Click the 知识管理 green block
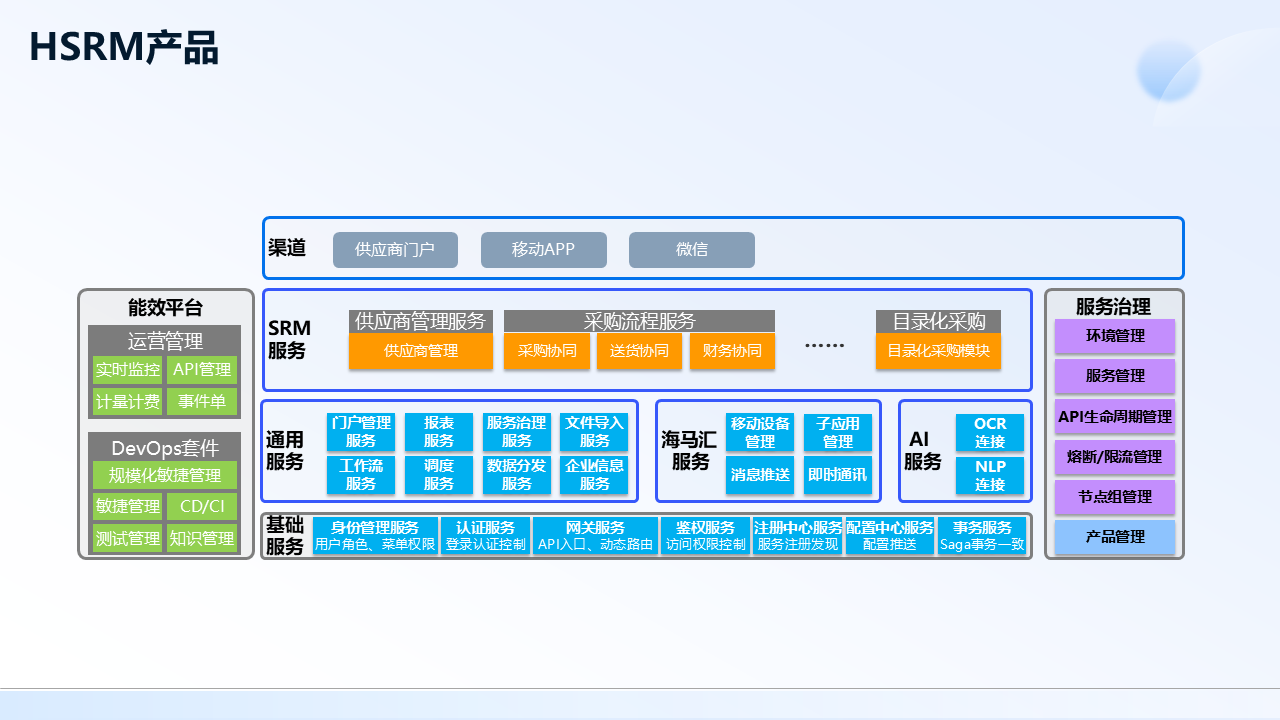 (202, 538)
